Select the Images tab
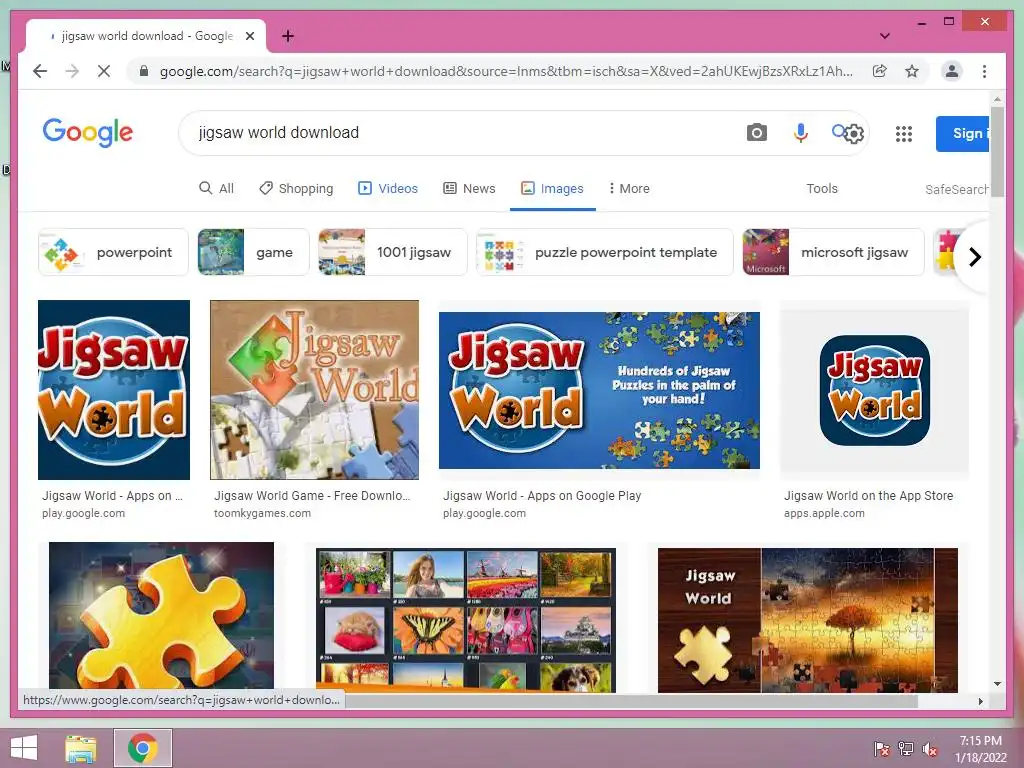 click(x=552, y=189)
